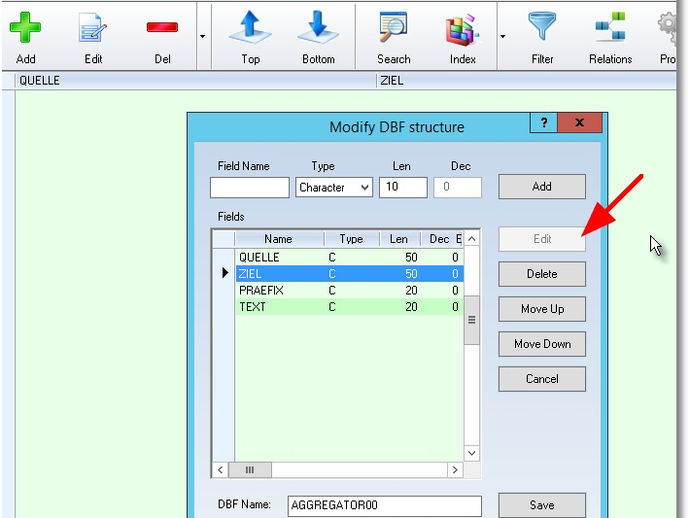Open the Search tool

click(x=393, y=27)
